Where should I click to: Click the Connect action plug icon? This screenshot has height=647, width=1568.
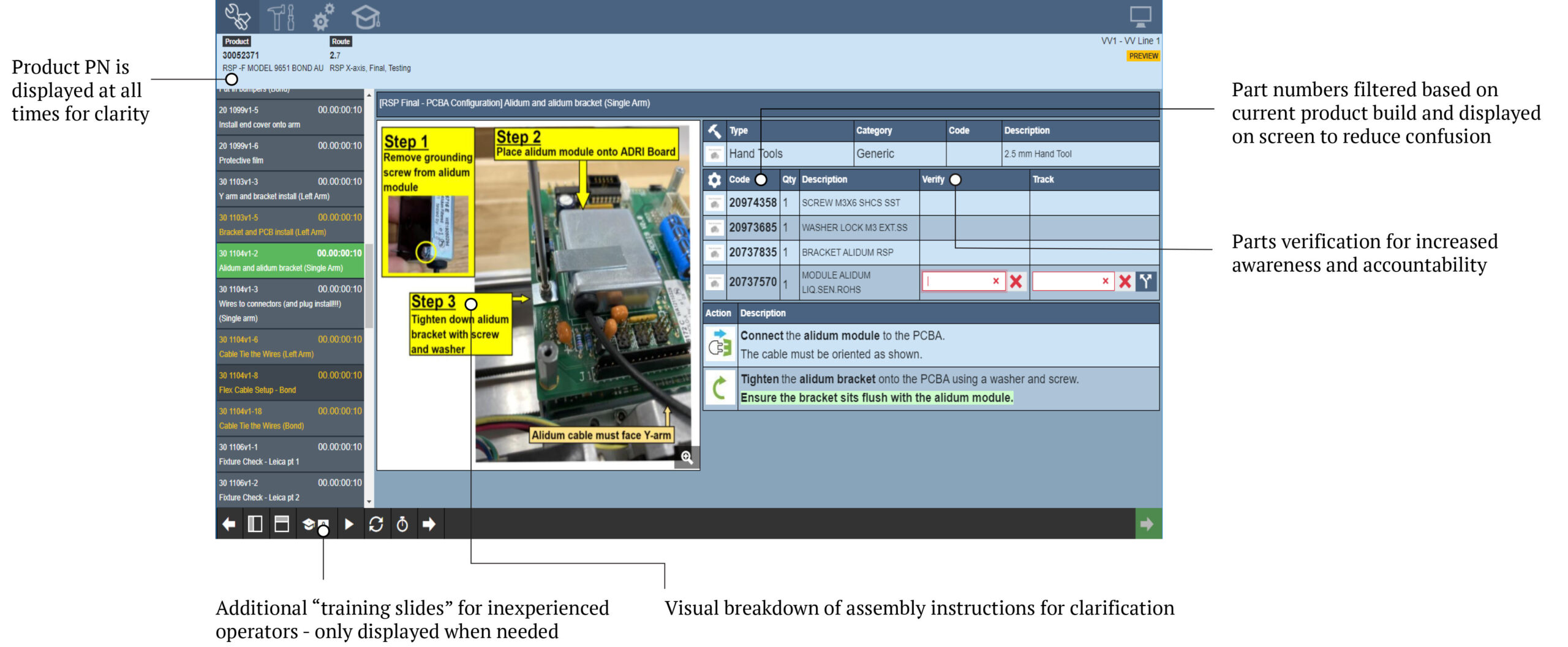pyautogui.click(x=720, y=345)
